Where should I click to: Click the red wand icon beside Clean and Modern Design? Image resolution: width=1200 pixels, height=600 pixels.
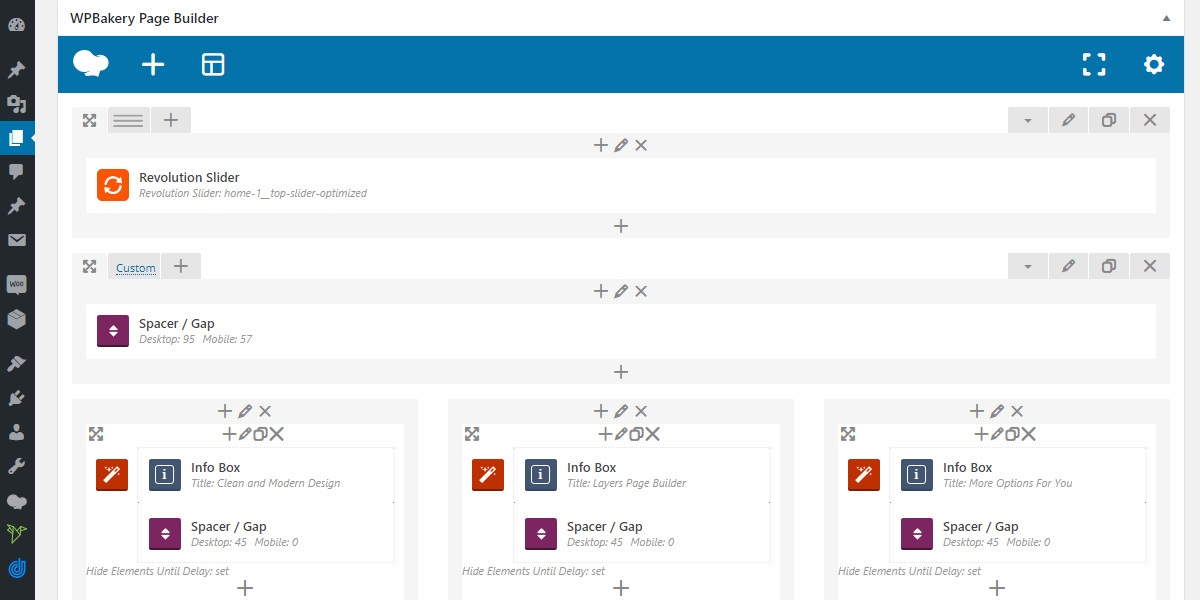click(x=112, y=475)
